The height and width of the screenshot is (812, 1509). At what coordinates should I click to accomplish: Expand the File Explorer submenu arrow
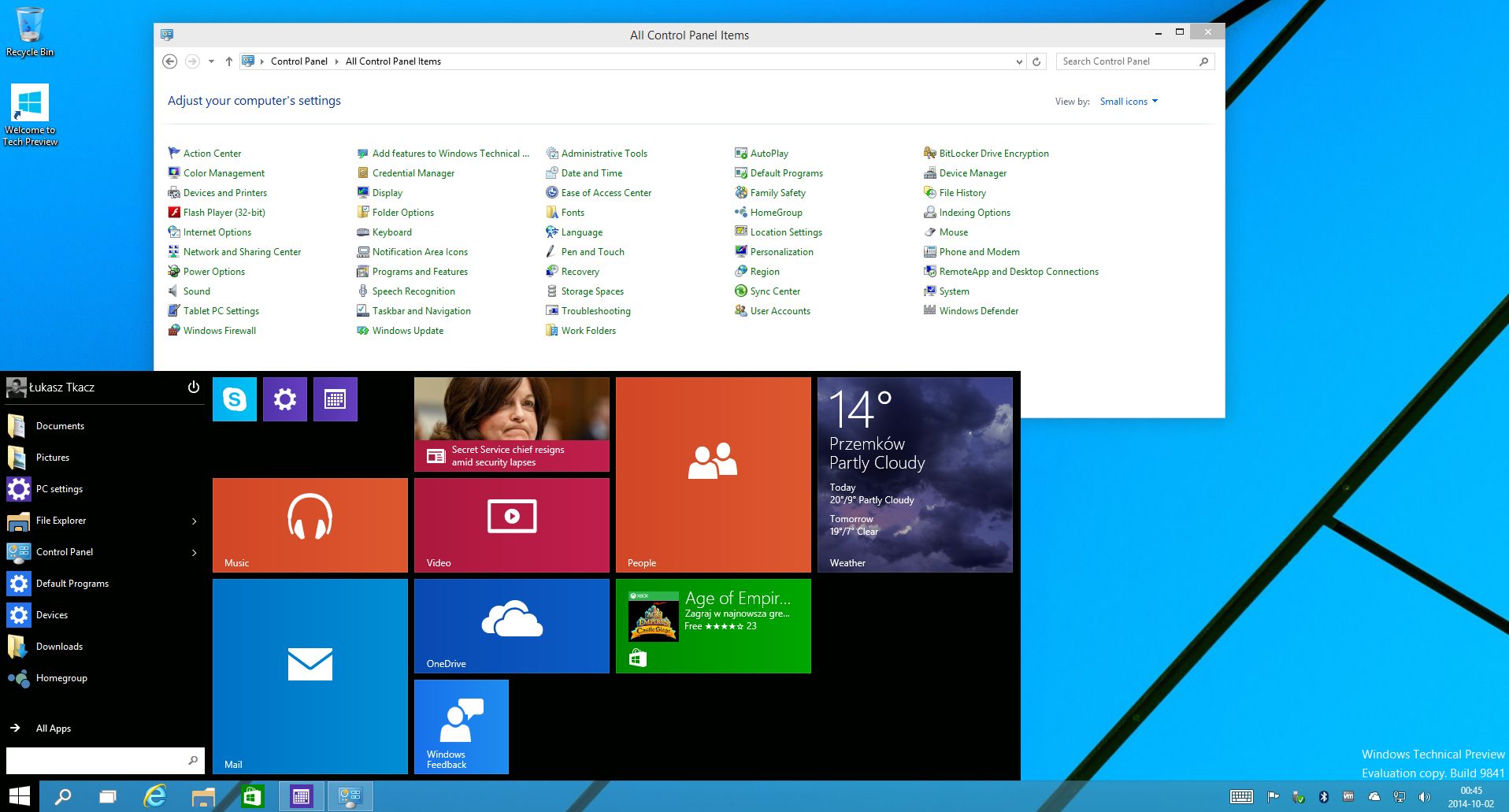click(x=195, y=521)
